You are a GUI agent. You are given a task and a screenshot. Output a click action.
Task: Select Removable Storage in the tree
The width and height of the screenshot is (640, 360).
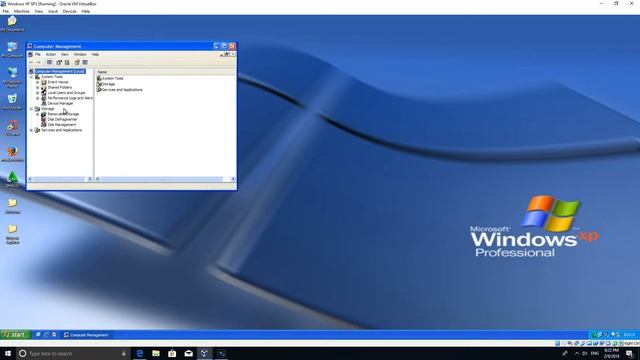63,114
